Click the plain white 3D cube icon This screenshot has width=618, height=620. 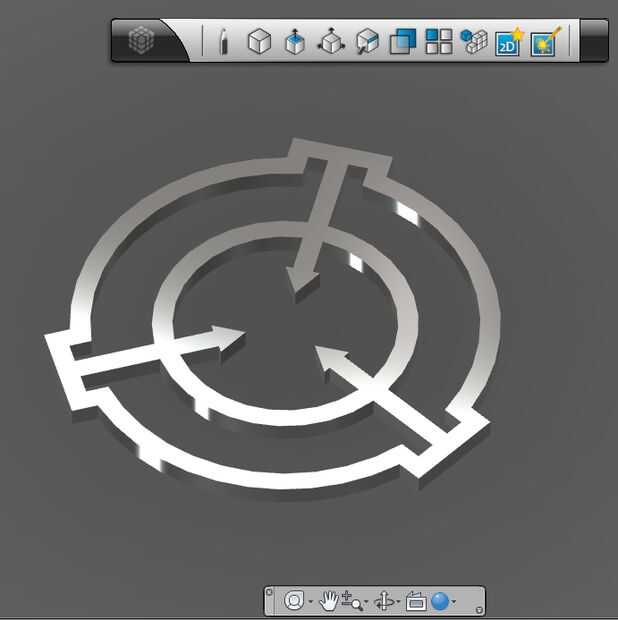(259, 41)
